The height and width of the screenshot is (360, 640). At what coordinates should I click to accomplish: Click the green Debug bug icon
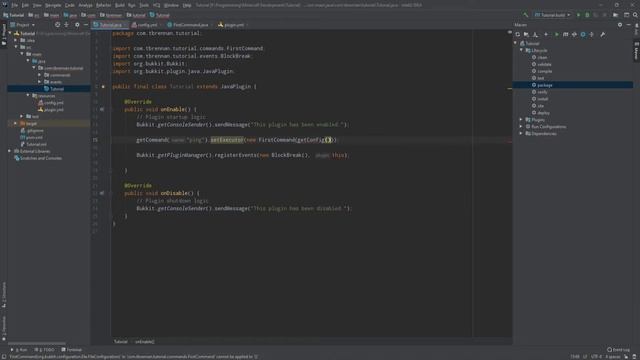point(587,15)
